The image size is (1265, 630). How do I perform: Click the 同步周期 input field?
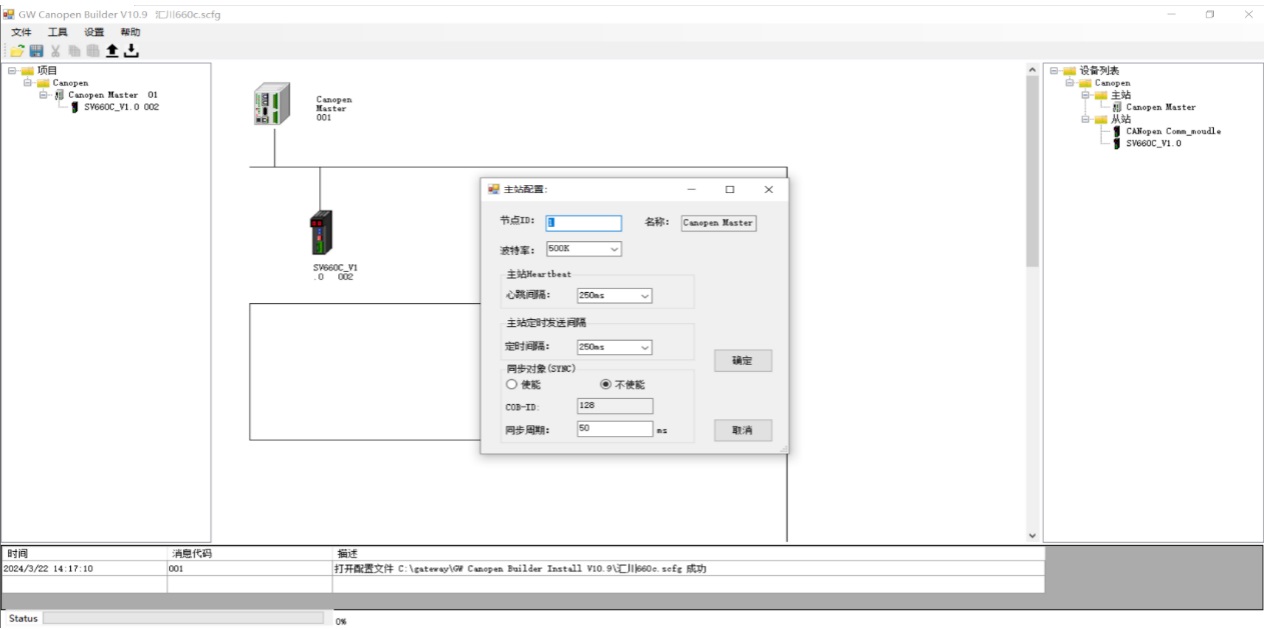pos(614,429)
